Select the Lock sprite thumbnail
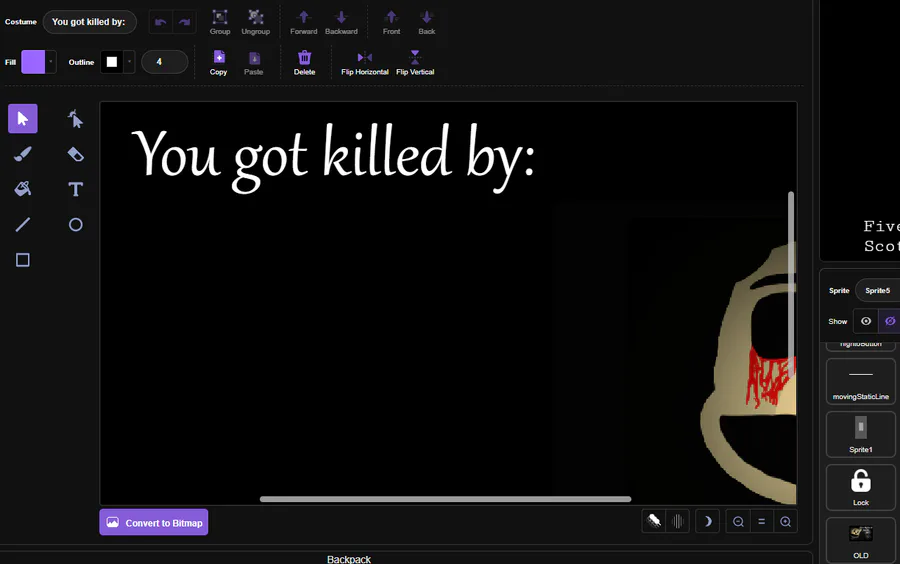 coord(860,487)
